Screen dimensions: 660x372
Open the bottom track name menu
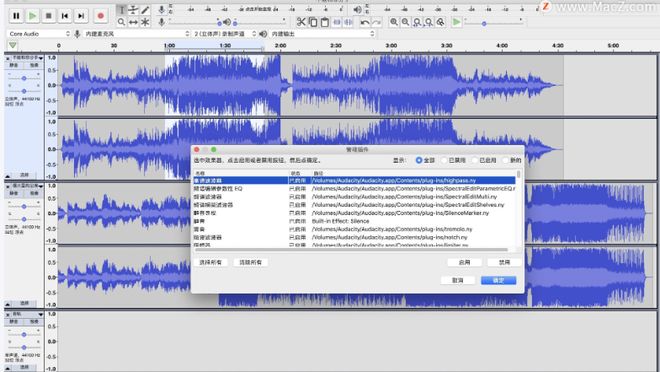coord(27,314)
